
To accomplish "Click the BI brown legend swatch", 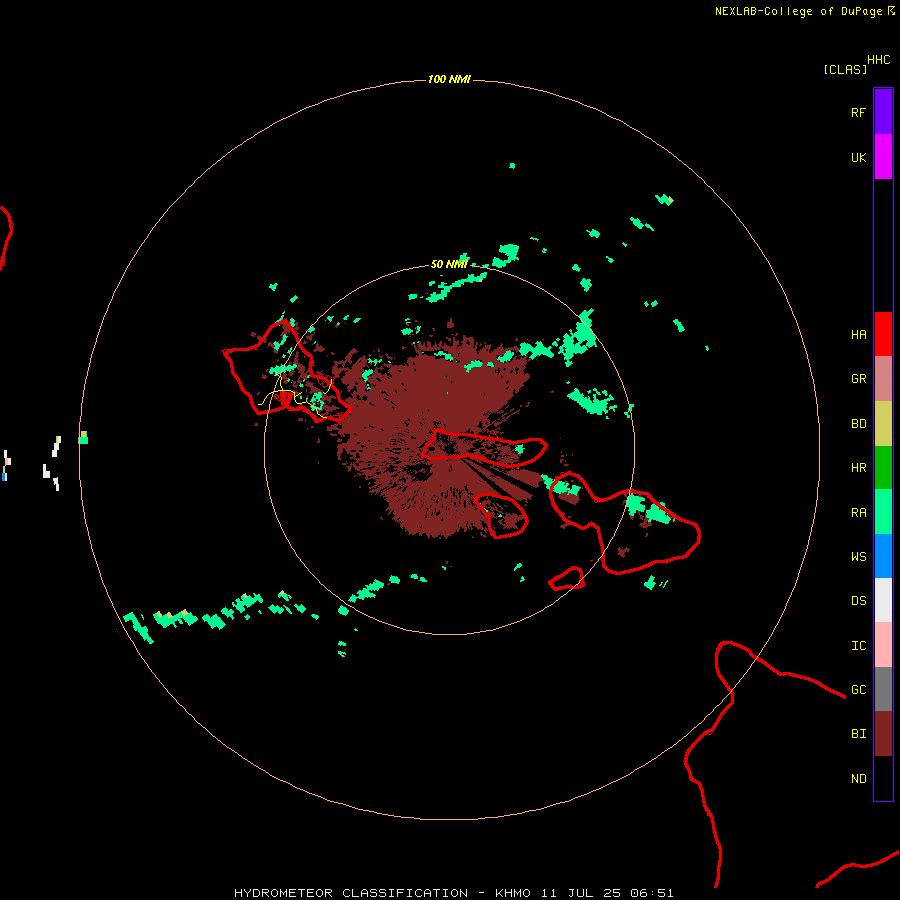I will point(883,734).
